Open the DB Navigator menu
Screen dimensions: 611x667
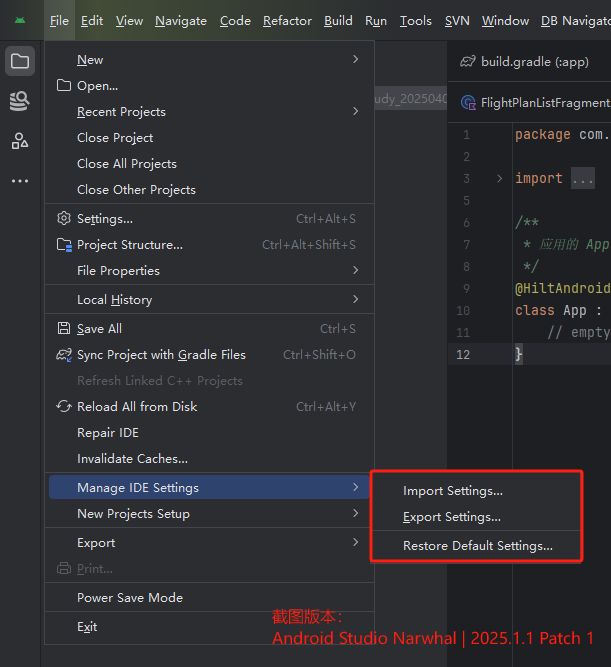(576, 20)
